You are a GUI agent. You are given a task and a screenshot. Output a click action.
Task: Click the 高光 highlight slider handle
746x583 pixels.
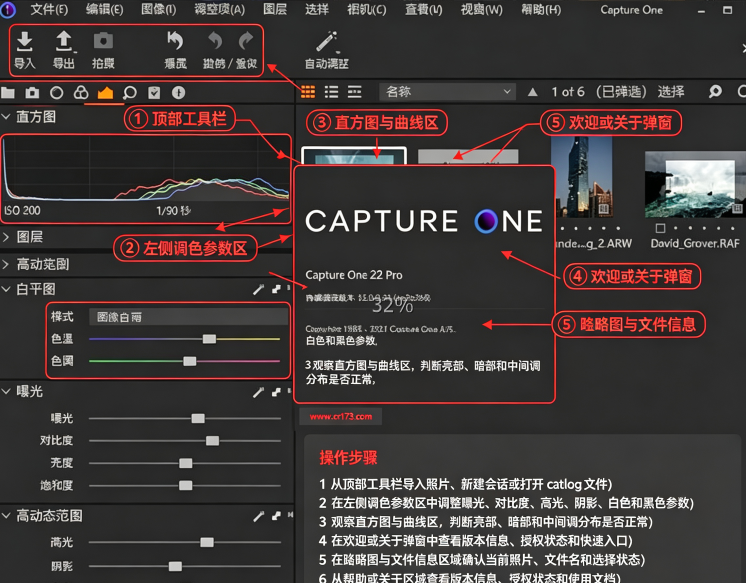tap(207, 542)
